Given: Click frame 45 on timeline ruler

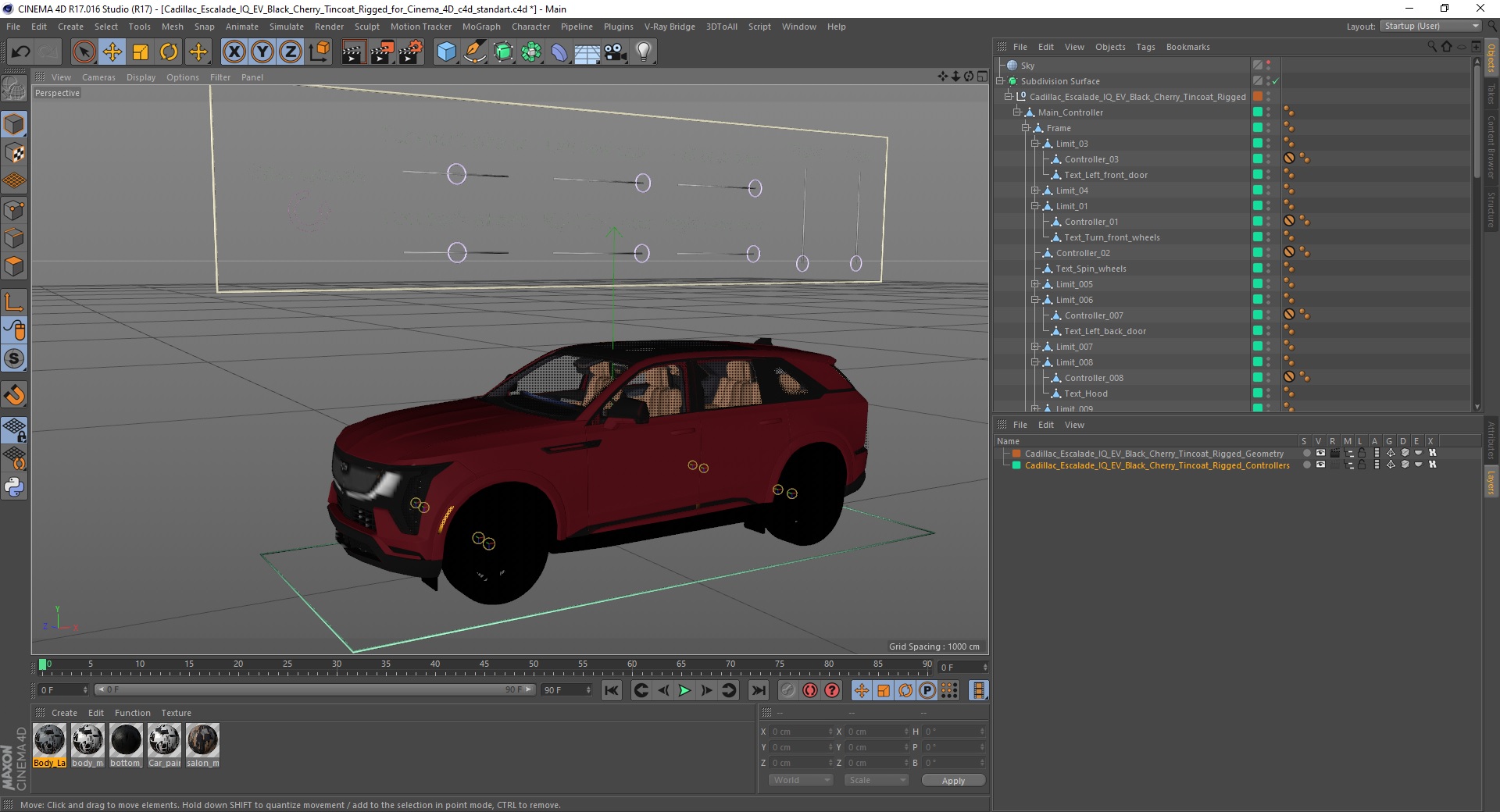Looking at the screenshot, I should (x=484, y=666).
